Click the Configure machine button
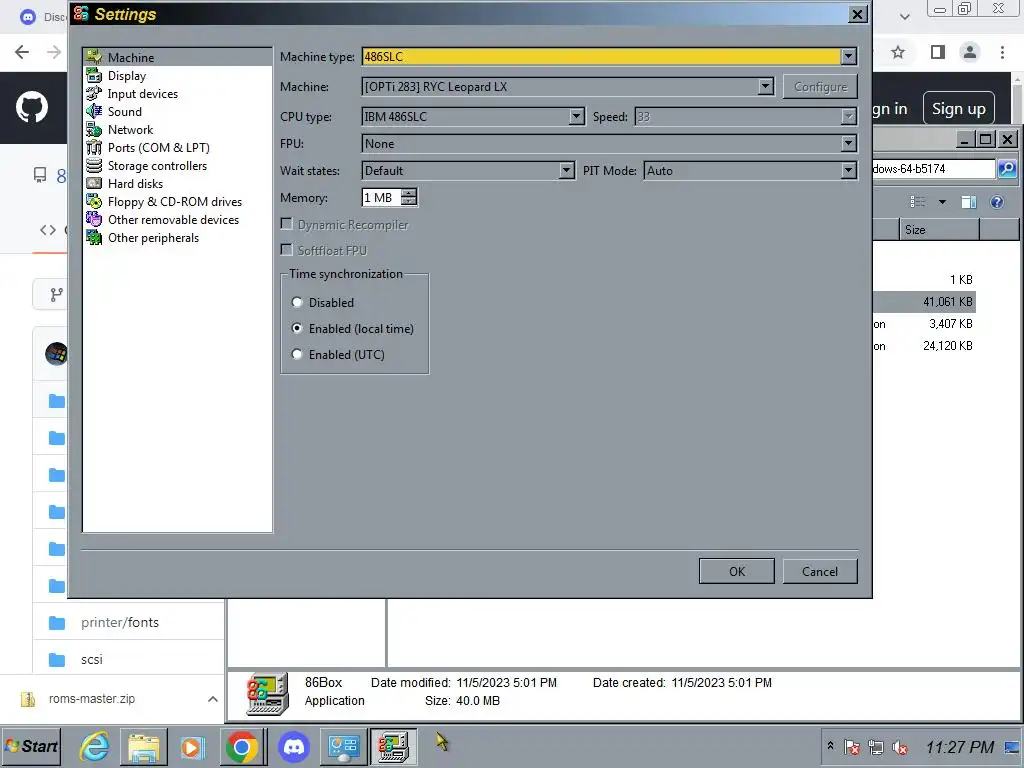The width and height of the screenshot is (1024, 768). (x=820, y=86)
